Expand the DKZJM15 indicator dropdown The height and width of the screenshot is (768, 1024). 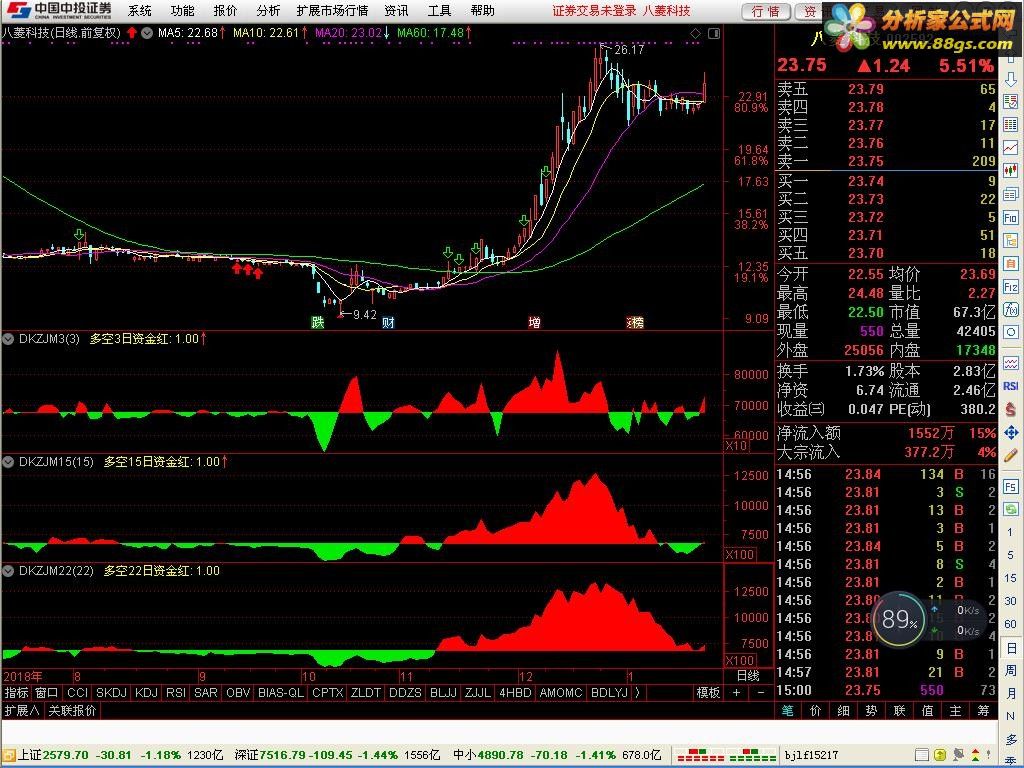coord(8,462)
